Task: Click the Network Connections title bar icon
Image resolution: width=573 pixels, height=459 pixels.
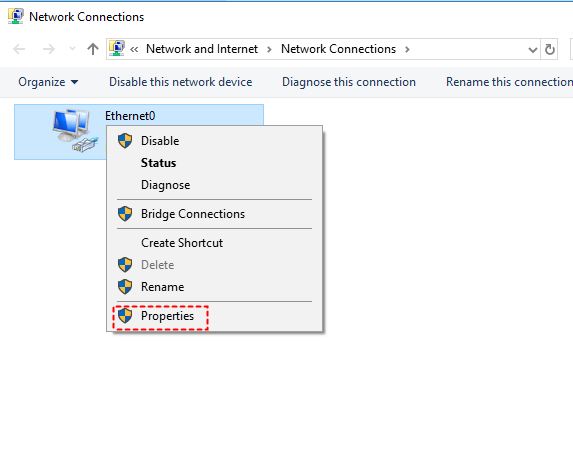Action: coord(16,16)
